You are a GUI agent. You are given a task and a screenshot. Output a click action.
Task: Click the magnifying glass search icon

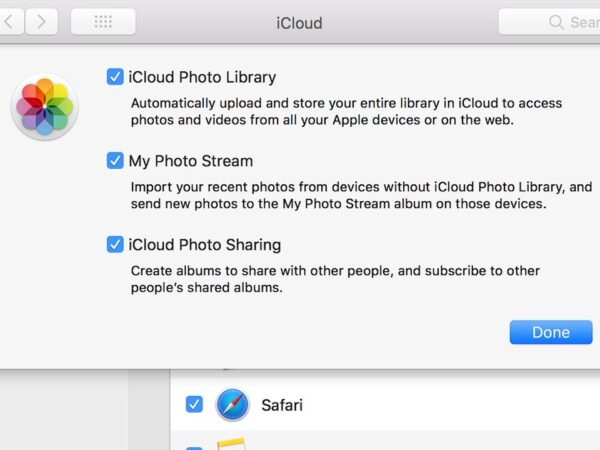556,22
